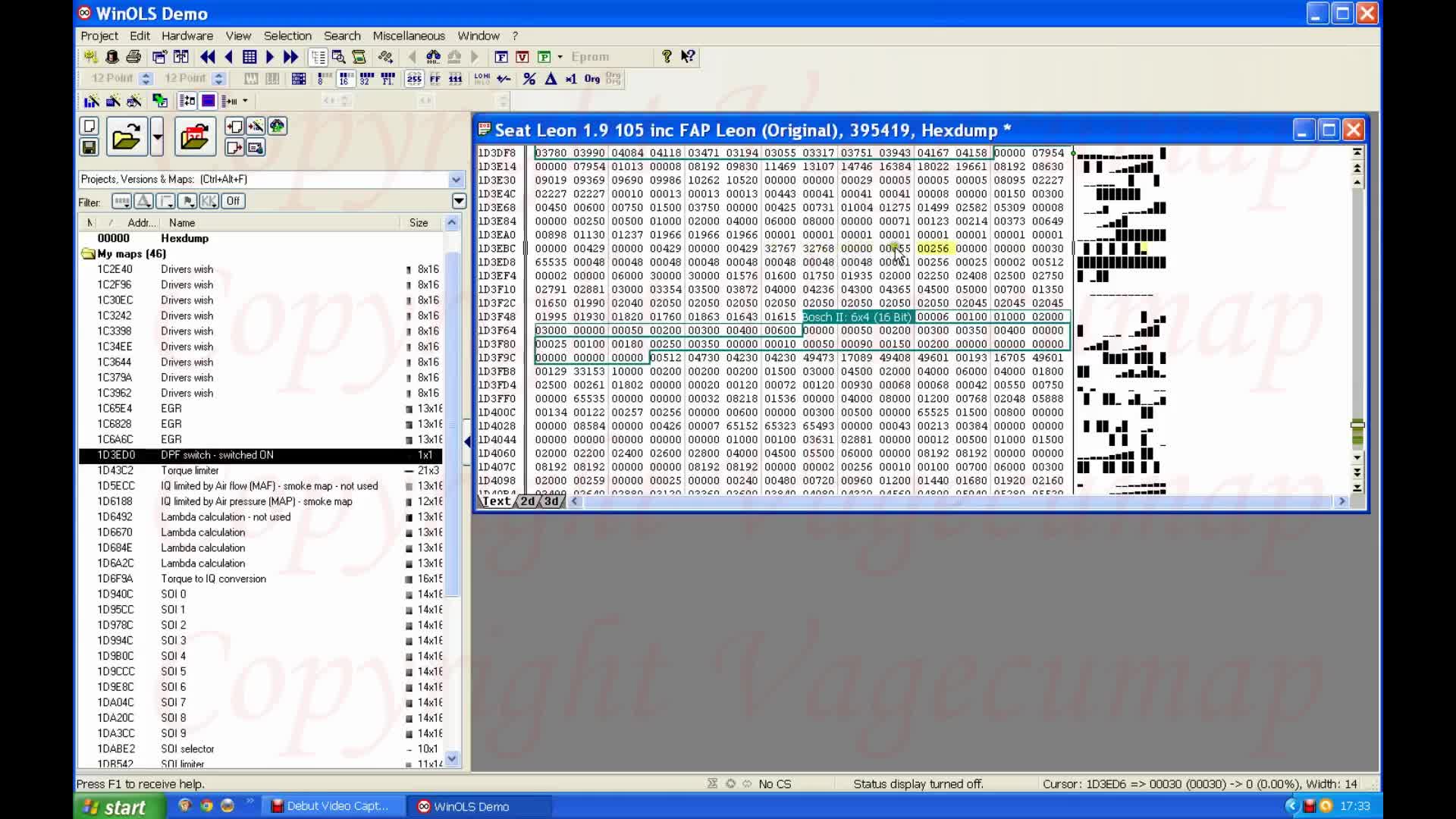This screenshot has height=819, width=1456.
Task: Click the binoculars search icon
Action: (x=433, y=57)
